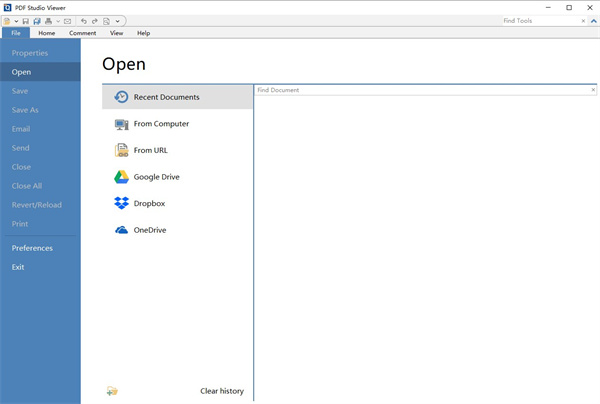The image size is (600, 404).
Task: Select From Computer option
Action: tap(161, 124)
